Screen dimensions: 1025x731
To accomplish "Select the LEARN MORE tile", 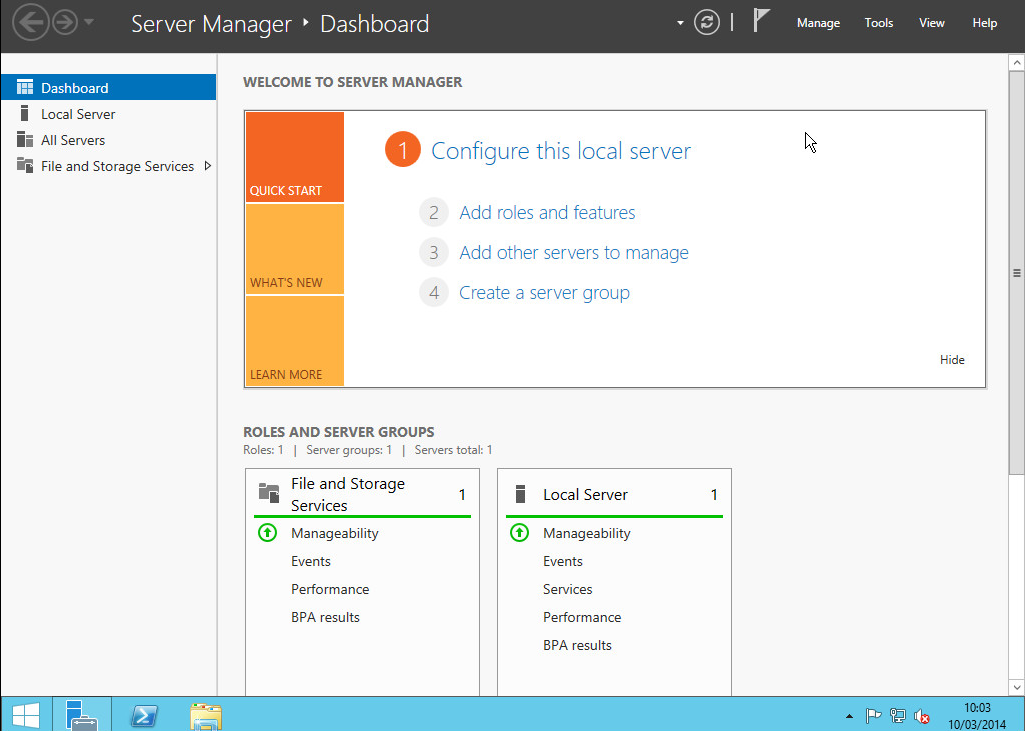I will 295,341.
